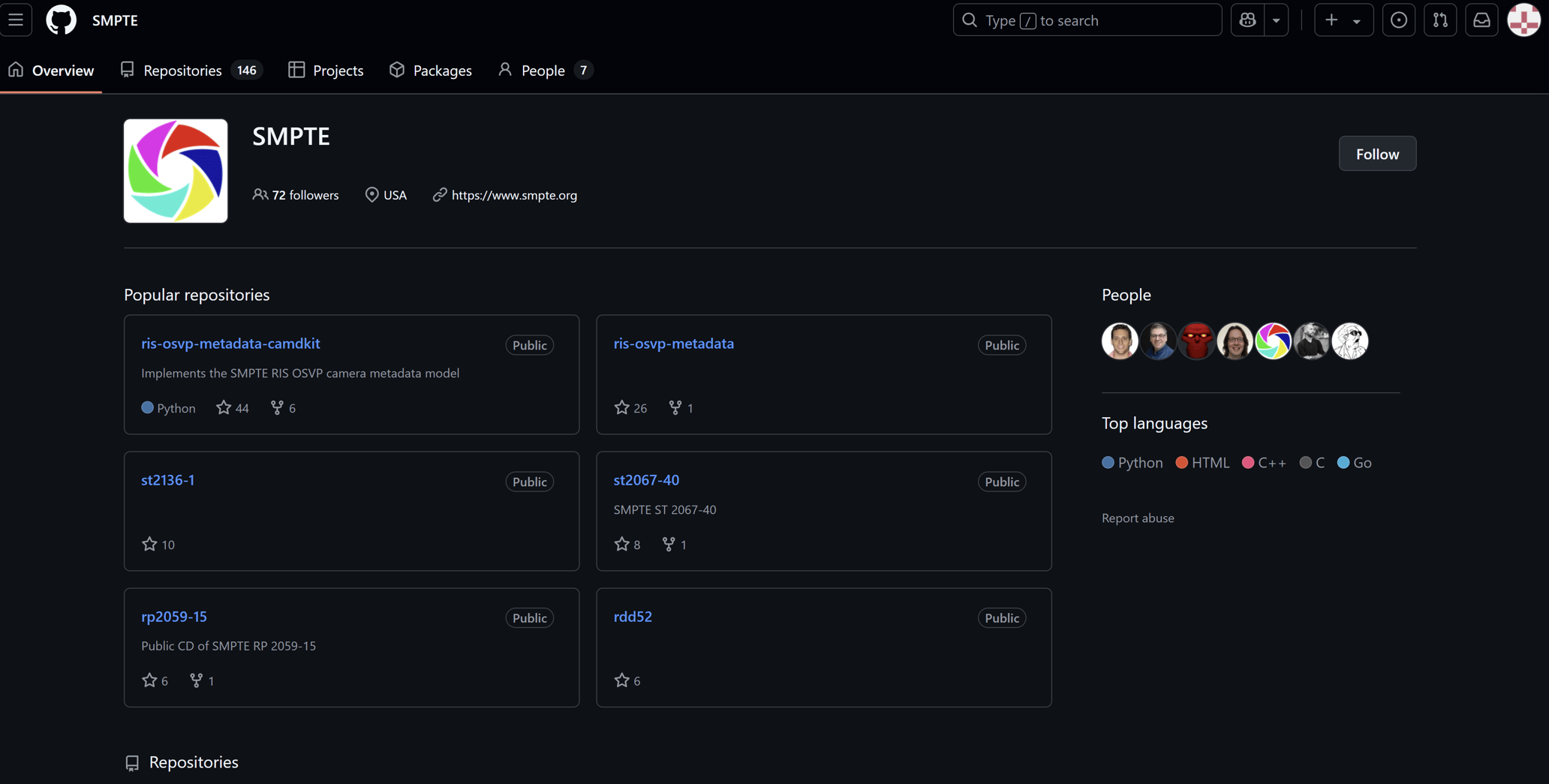The image size is (1549, 784).
Task: Open the GitHub home via the Octocat logo
Action: [61, 20]
